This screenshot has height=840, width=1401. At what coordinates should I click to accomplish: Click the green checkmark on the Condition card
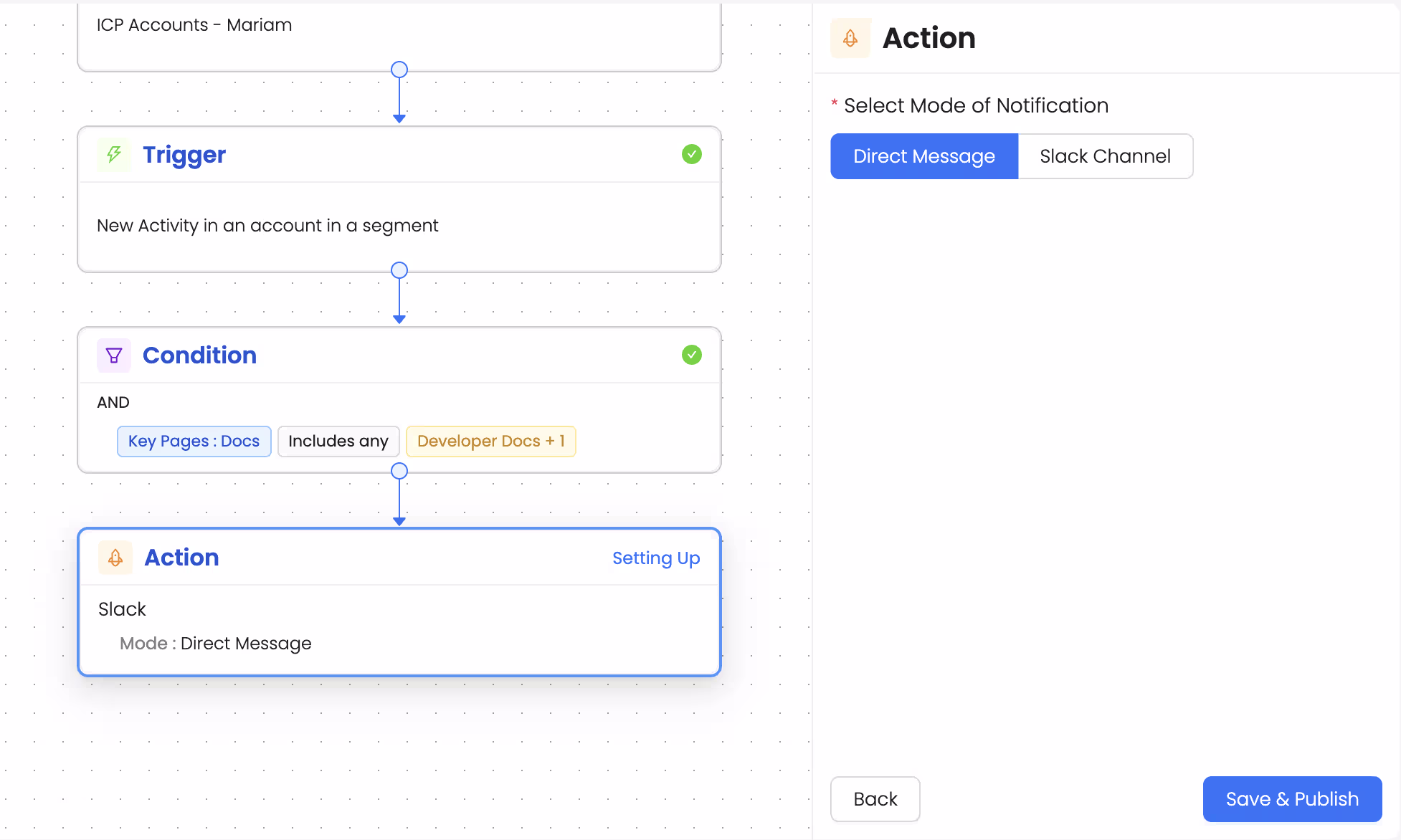pyautogui.click(x=691, y=355)
